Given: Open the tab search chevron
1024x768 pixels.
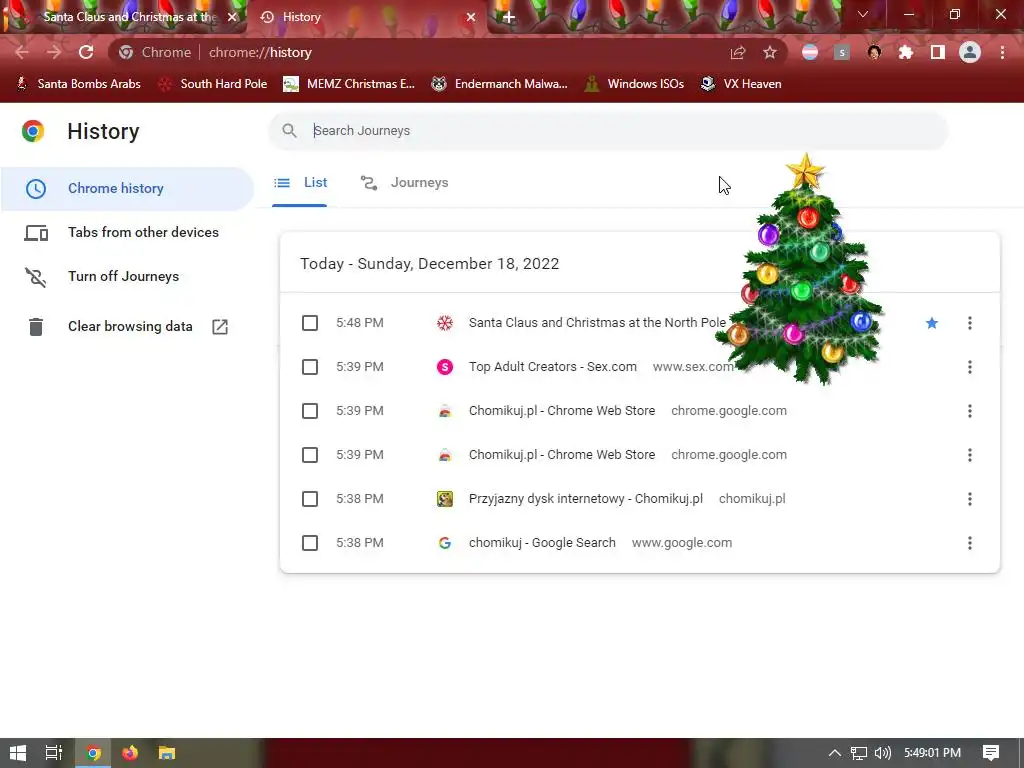Looking at the screenshot, I should [x=863, y=14].
